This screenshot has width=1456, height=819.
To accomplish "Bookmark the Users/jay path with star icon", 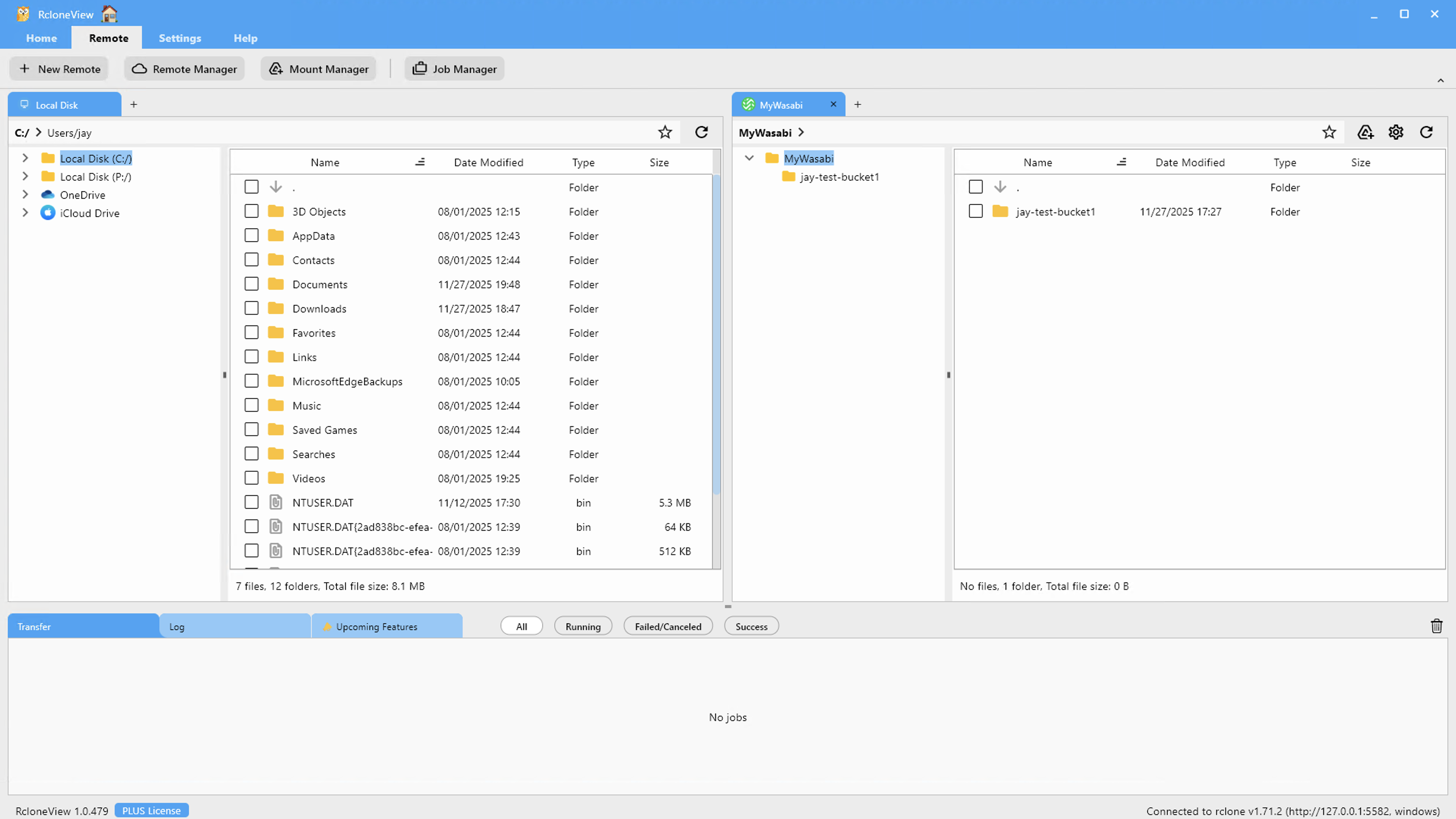I will point(665,132).
